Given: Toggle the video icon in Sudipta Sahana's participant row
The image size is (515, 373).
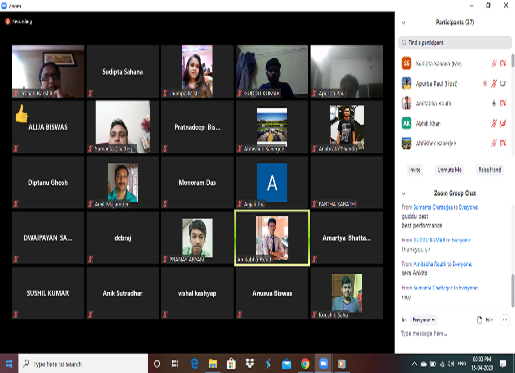Looking at the screenshot, I should point(503,63).
